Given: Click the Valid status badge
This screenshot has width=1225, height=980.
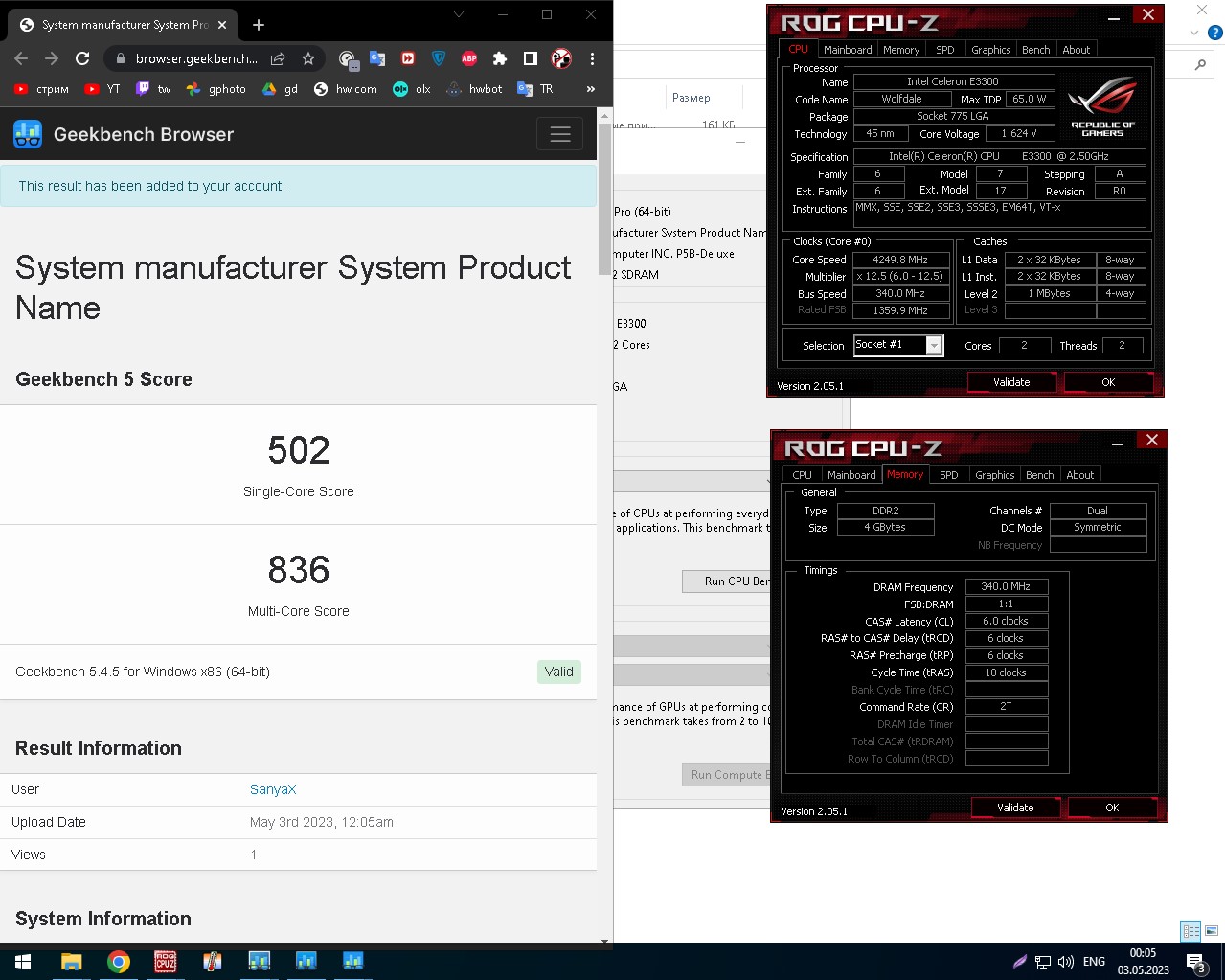Looking at the screenshot, I should pos(559,672).
